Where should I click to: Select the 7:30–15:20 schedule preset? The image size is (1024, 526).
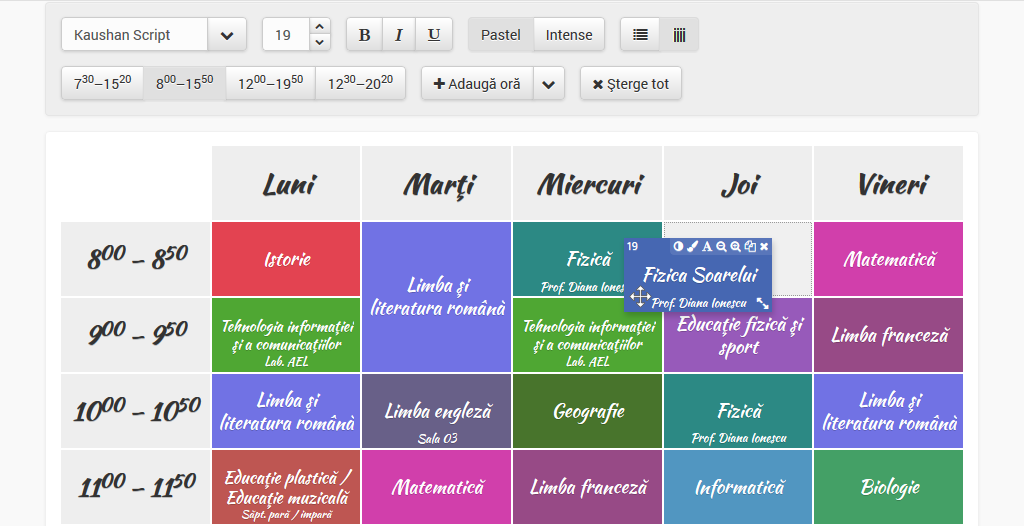pyautogui.click(x=103, y=84)
